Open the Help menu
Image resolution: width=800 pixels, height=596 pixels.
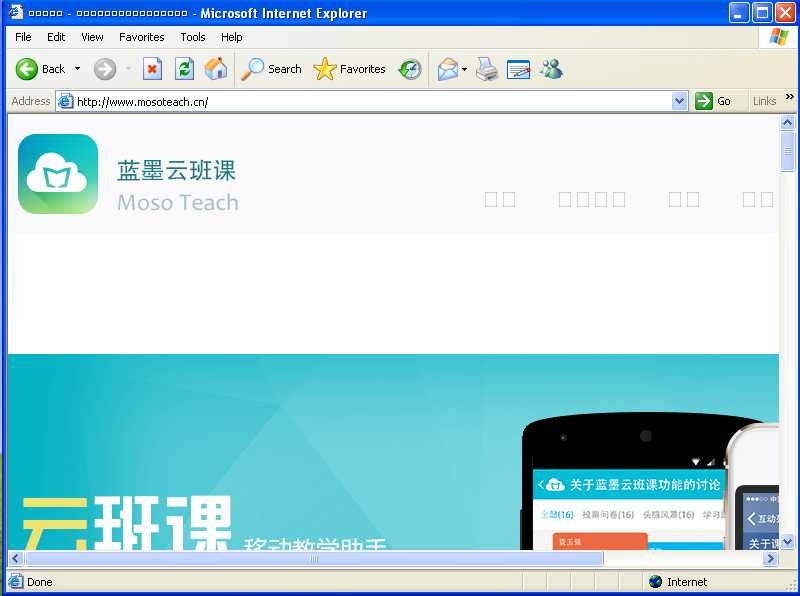tap(231, 37)
